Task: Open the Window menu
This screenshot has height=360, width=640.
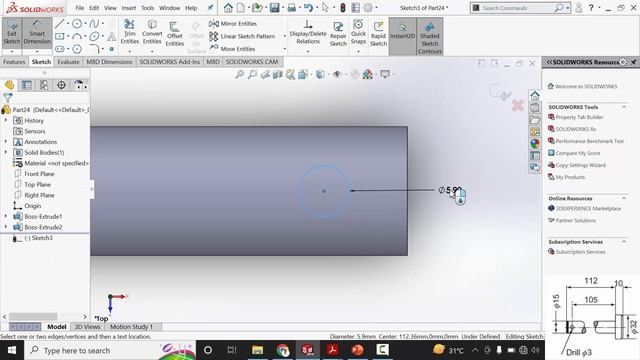Action: pos(169,8)
